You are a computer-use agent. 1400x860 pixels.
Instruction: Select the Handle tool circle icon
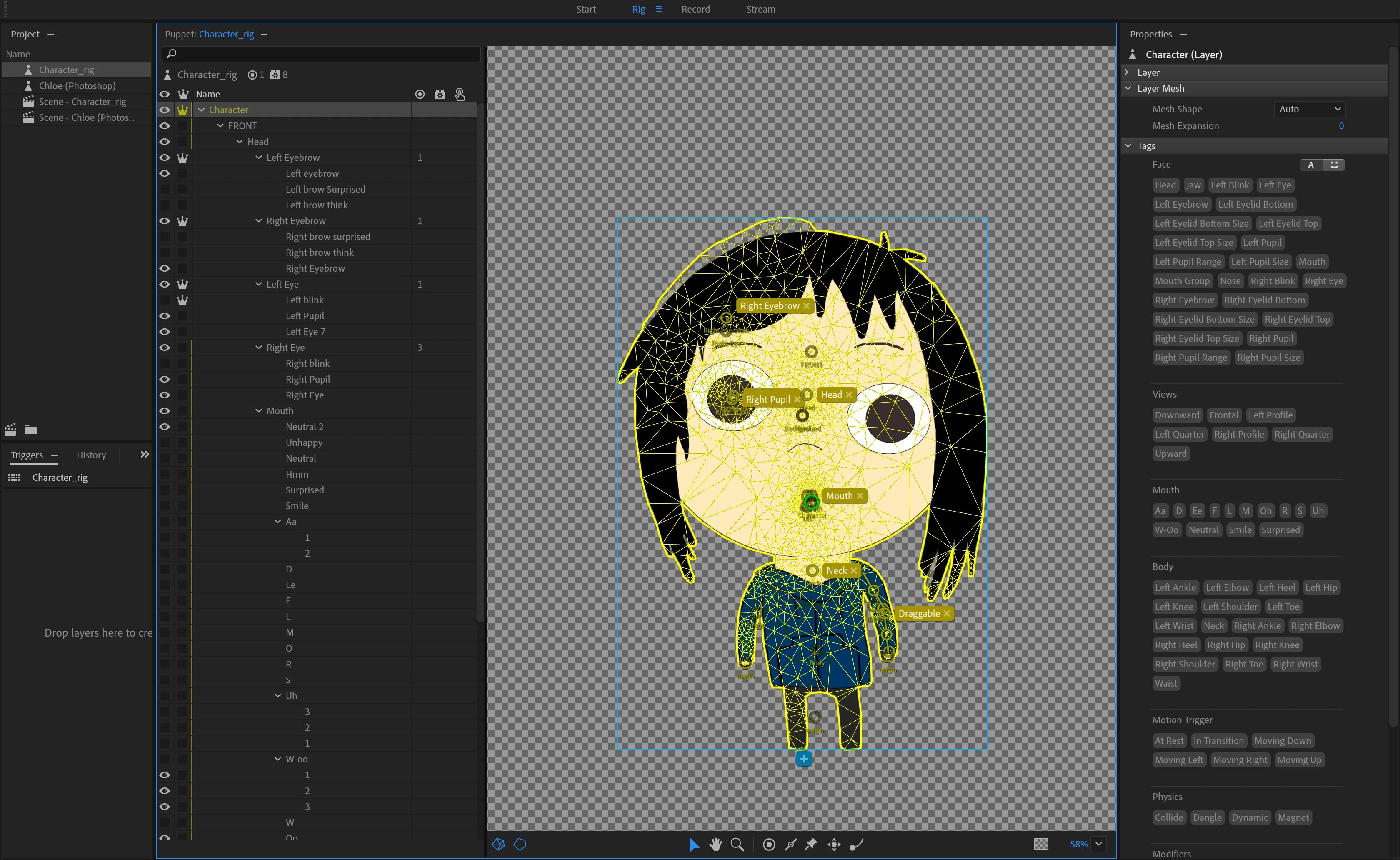point(769,845)
